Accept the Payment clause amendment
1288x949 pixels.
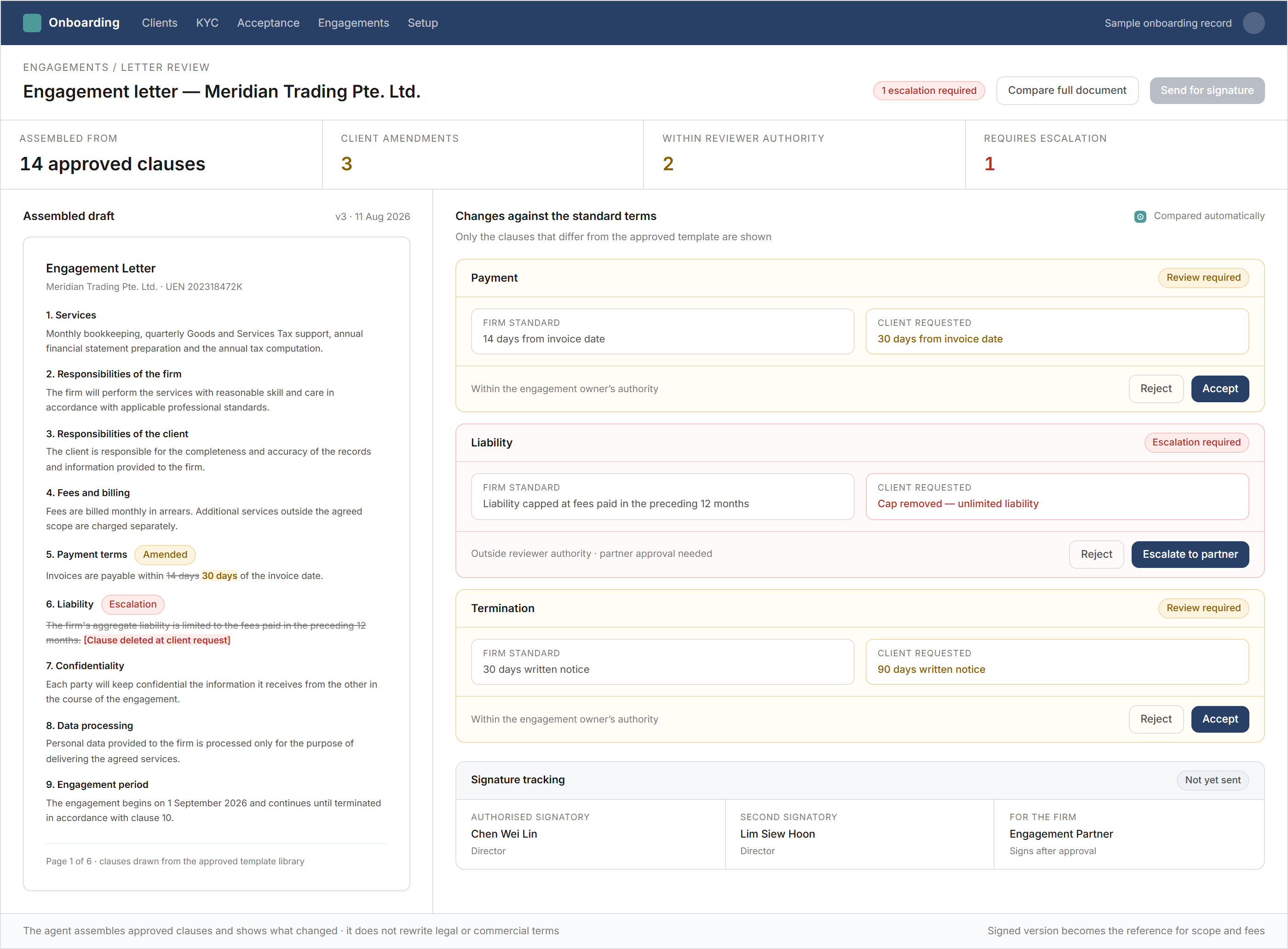1219,389
